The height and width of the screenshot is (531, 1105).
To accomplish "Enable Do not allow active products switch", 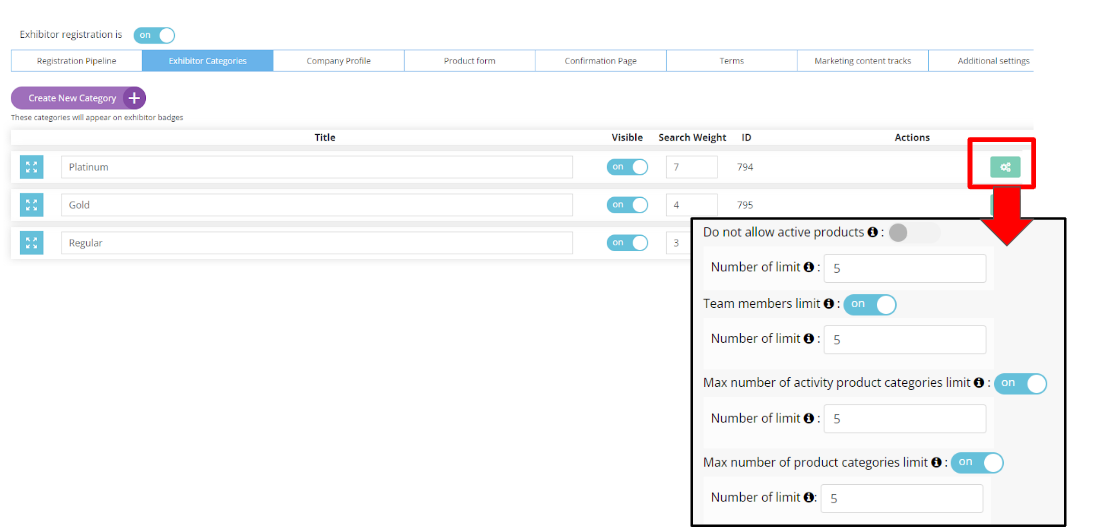I will [914, 233].
